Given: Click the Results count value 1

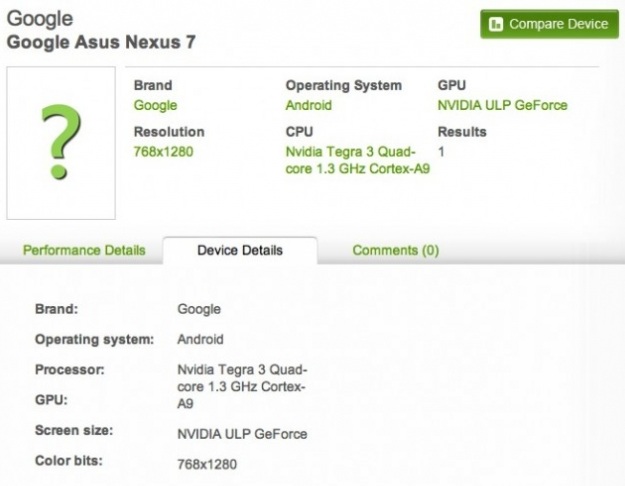Looking at the screenshot, I should point(441,152).
